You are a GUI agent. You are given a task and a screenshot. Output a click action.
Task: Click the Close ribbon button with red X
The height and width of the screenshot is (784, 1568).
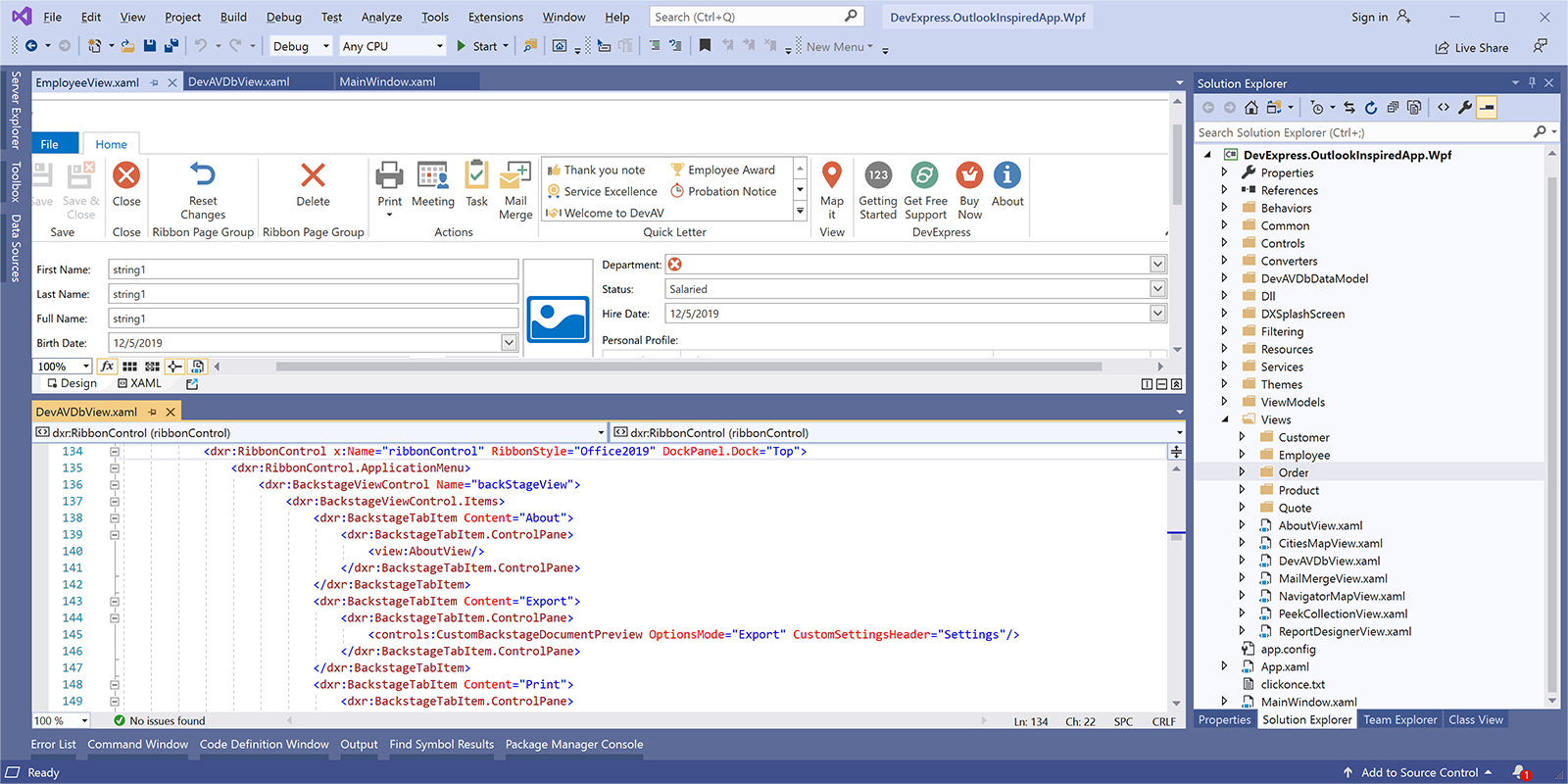click(x=126, y=184)
